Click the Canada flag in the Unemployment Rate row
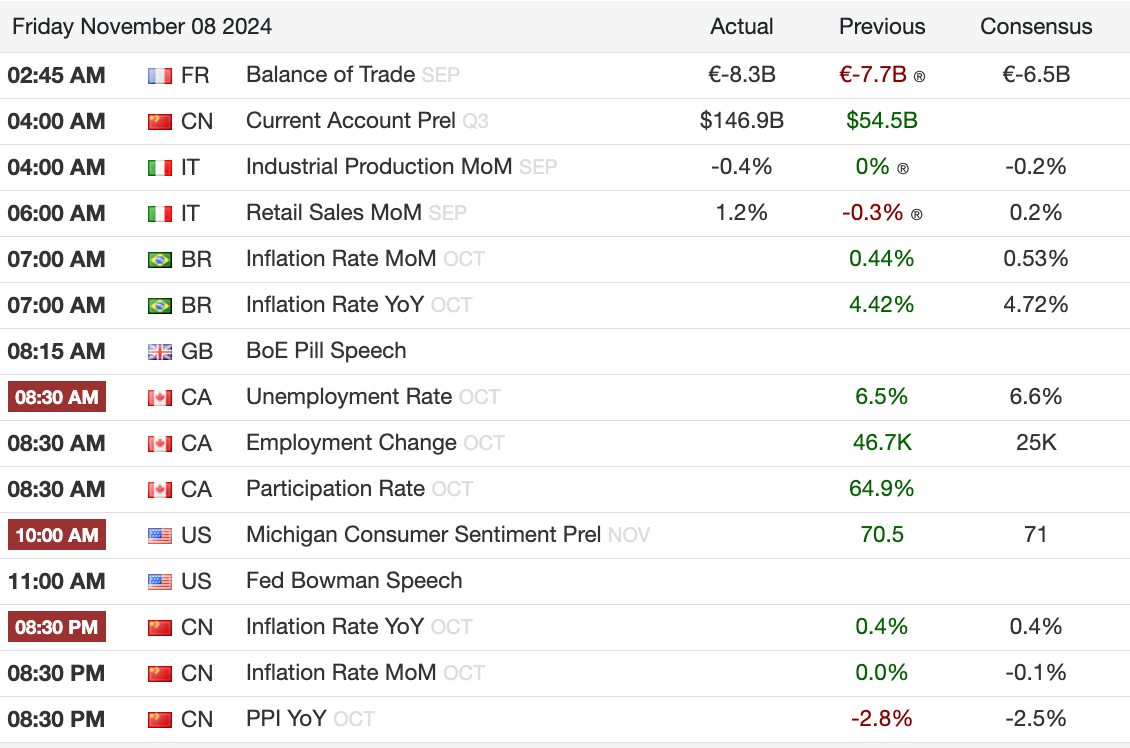The image size is (1130, 748). click(x=159, y=397)
